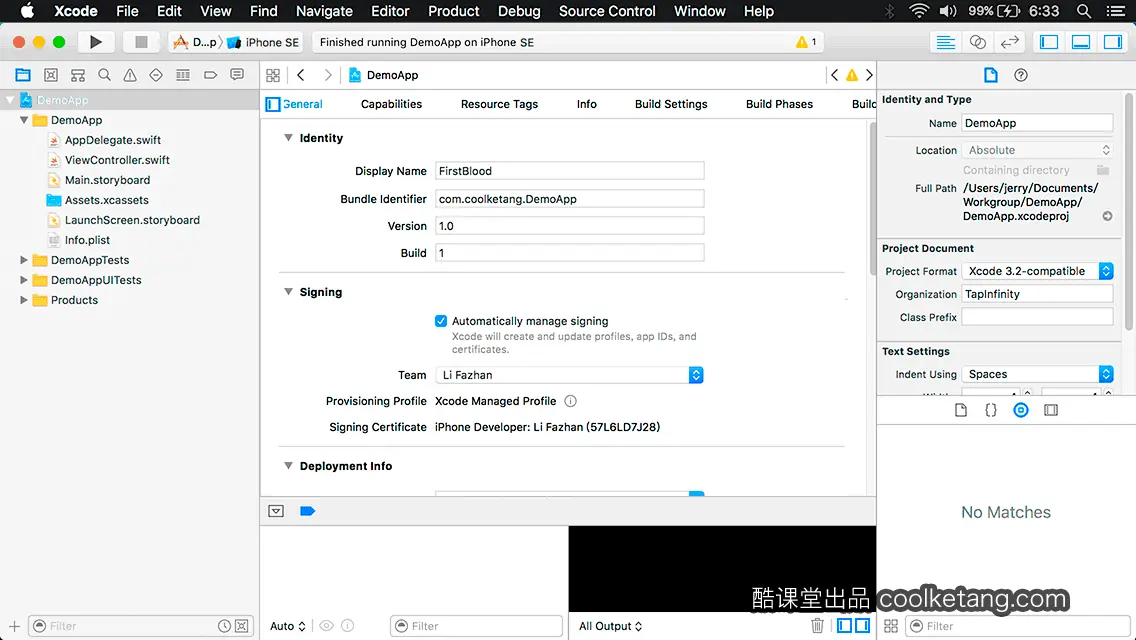
Task: Run the app with the Play button
Action: (95, 42)
